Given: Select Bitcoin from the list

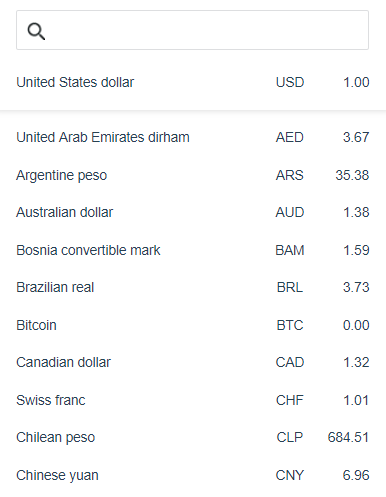Looking at the screenshot, I should (193, 325).
